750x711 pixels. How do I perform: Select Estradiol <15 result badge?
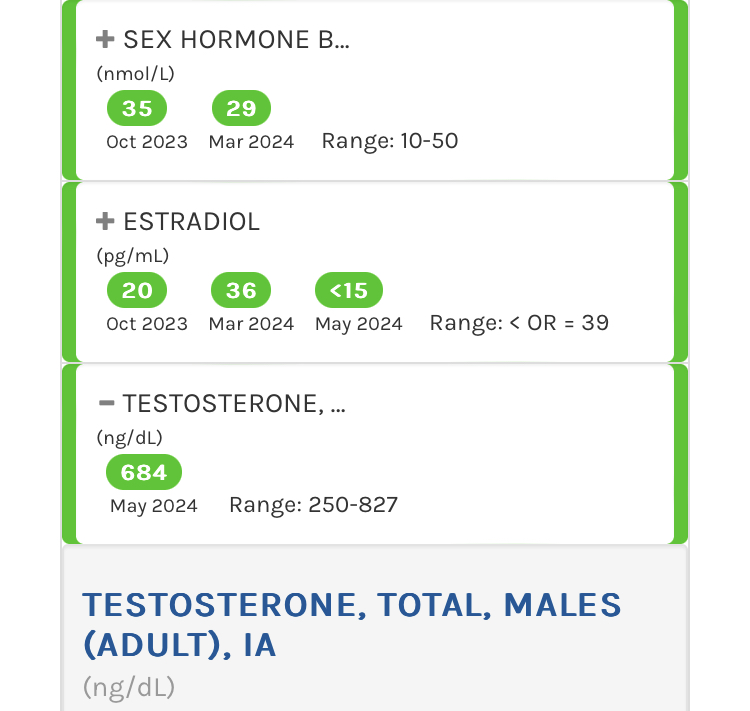click(348, 290)
